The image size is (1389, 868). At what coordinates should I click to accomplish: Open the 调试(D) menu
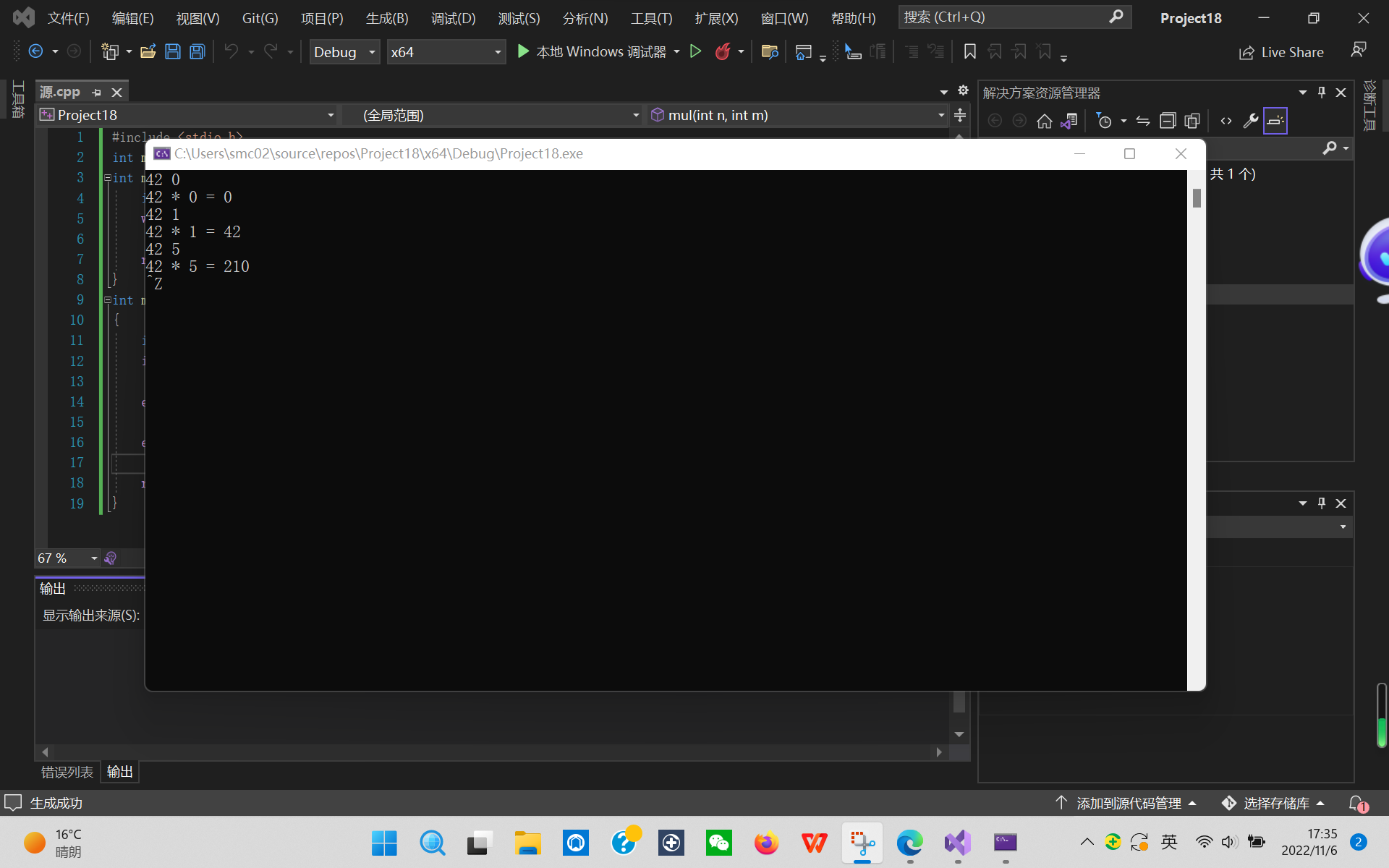pyautogui.click(x=453, y=18)
